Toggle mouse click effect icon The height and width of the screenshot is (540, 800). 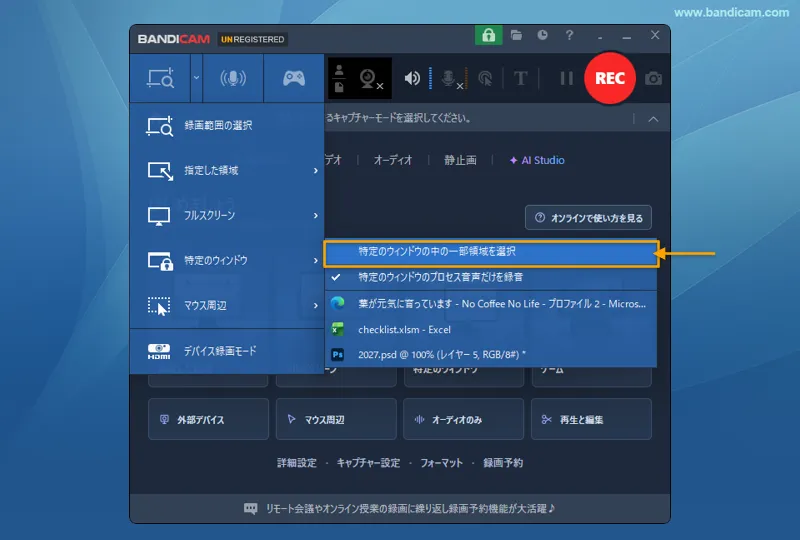[485, 79]
